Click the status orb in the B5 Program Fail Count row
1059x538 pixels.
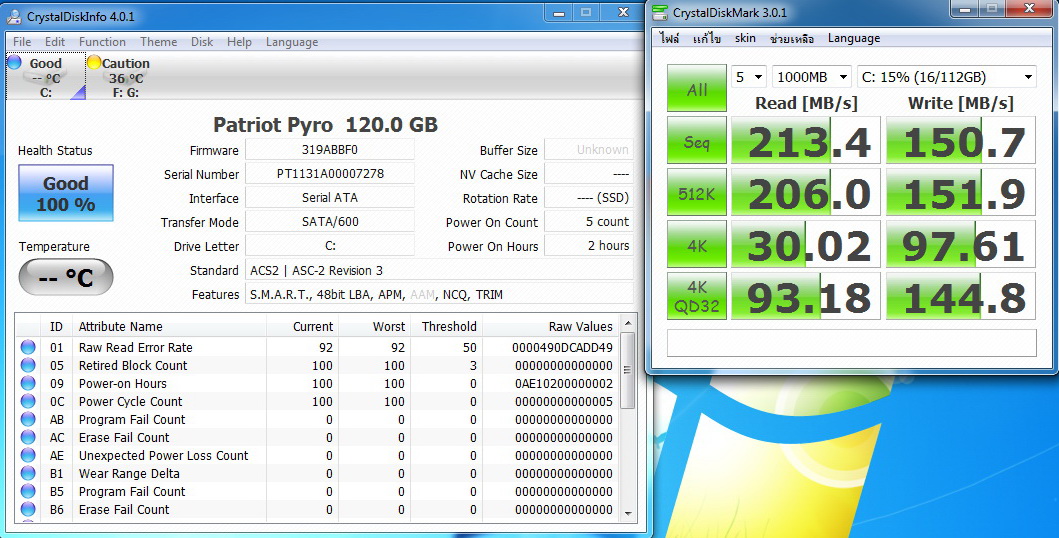pyautogui.click(x=28, y=491)
